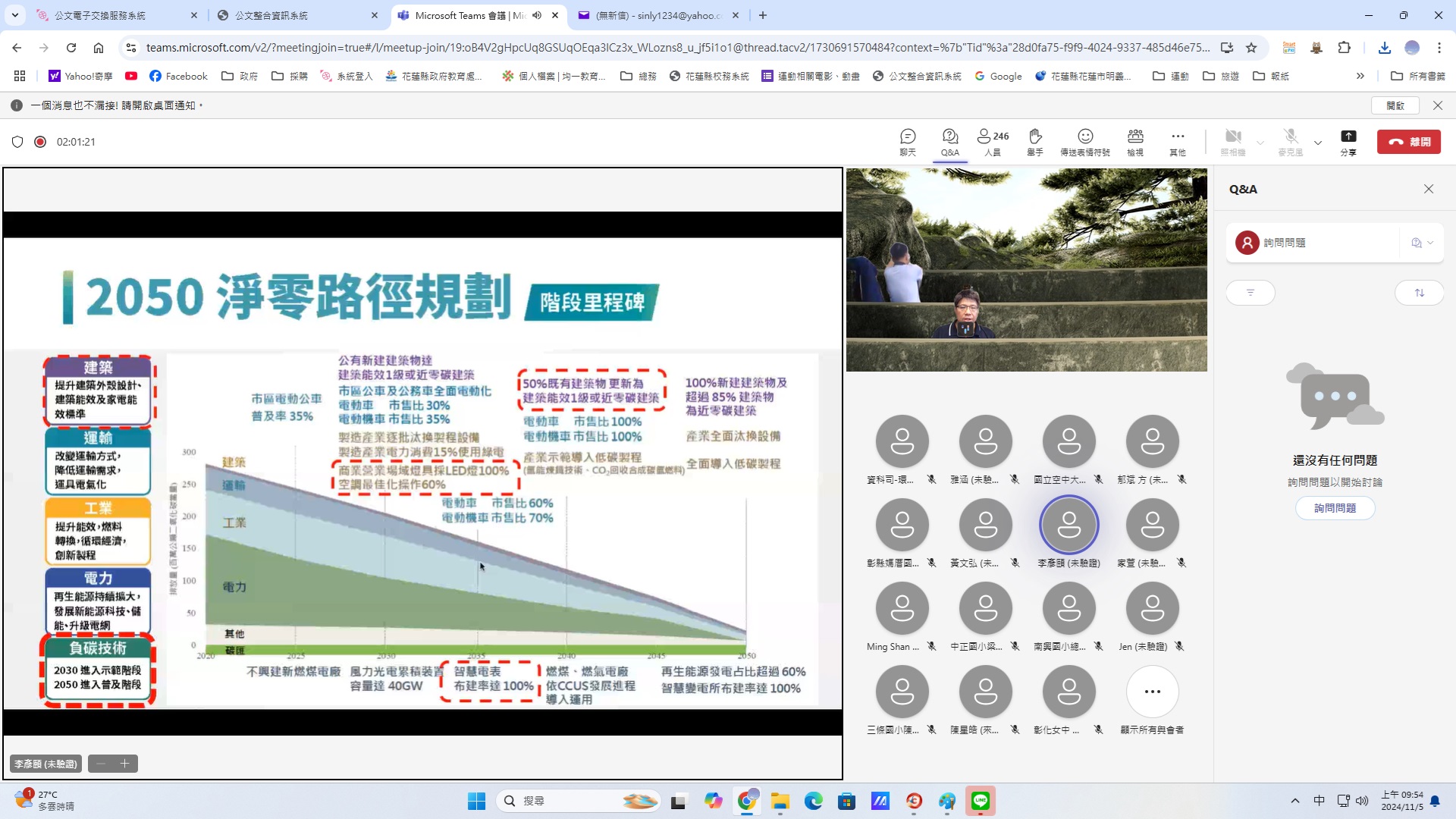The height and width of the screenshot is (819, 1456).
Task: Click the 詢問問題 button under empty state
Action: pos(1335,508)
